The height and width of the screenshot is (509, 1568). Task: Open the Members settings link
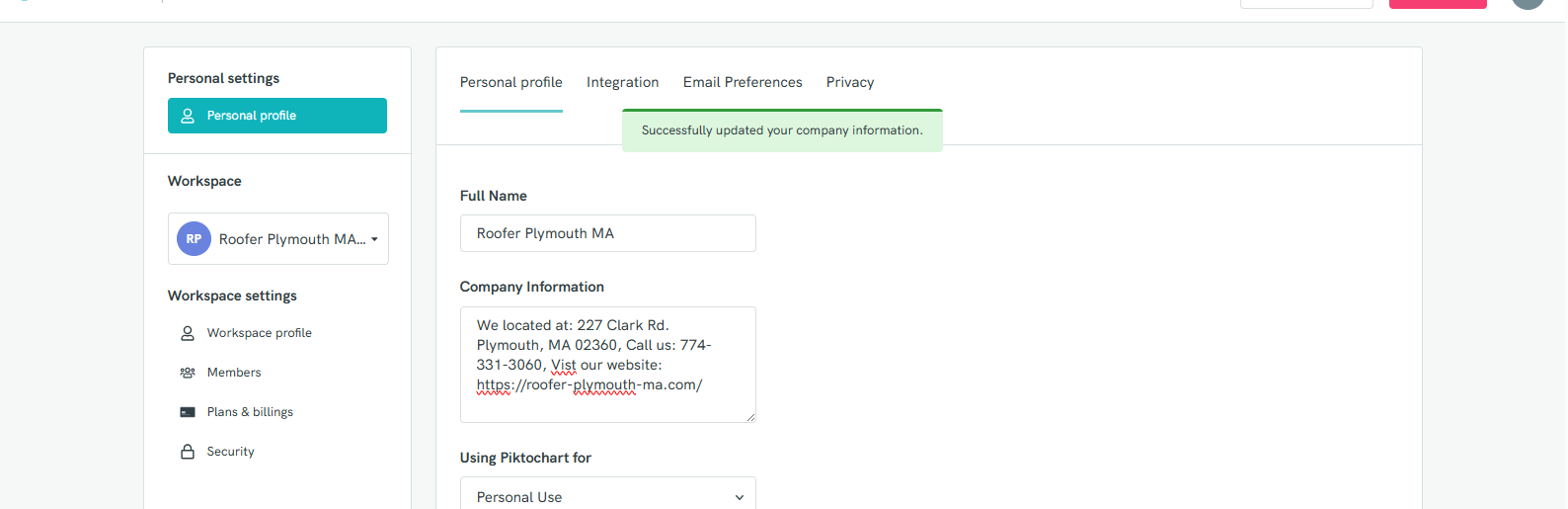point(234,373)
